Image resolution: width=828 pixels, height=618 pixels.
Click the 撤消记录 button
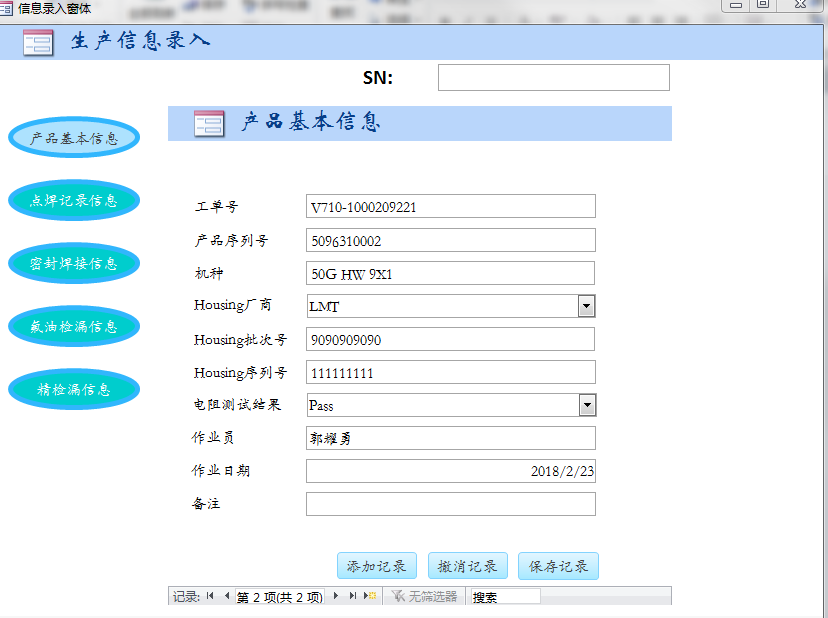[467, 566]
